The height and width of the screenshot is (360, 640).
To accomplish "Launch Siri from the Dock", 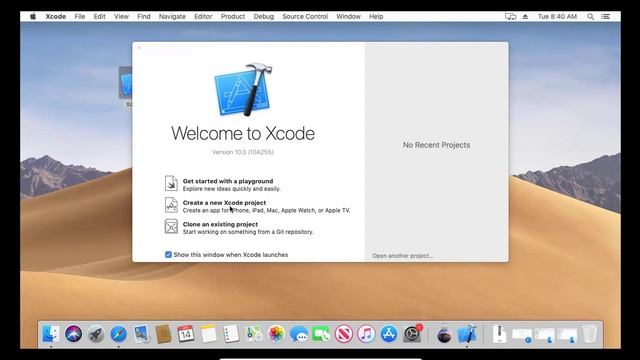I will coord(73,334).
